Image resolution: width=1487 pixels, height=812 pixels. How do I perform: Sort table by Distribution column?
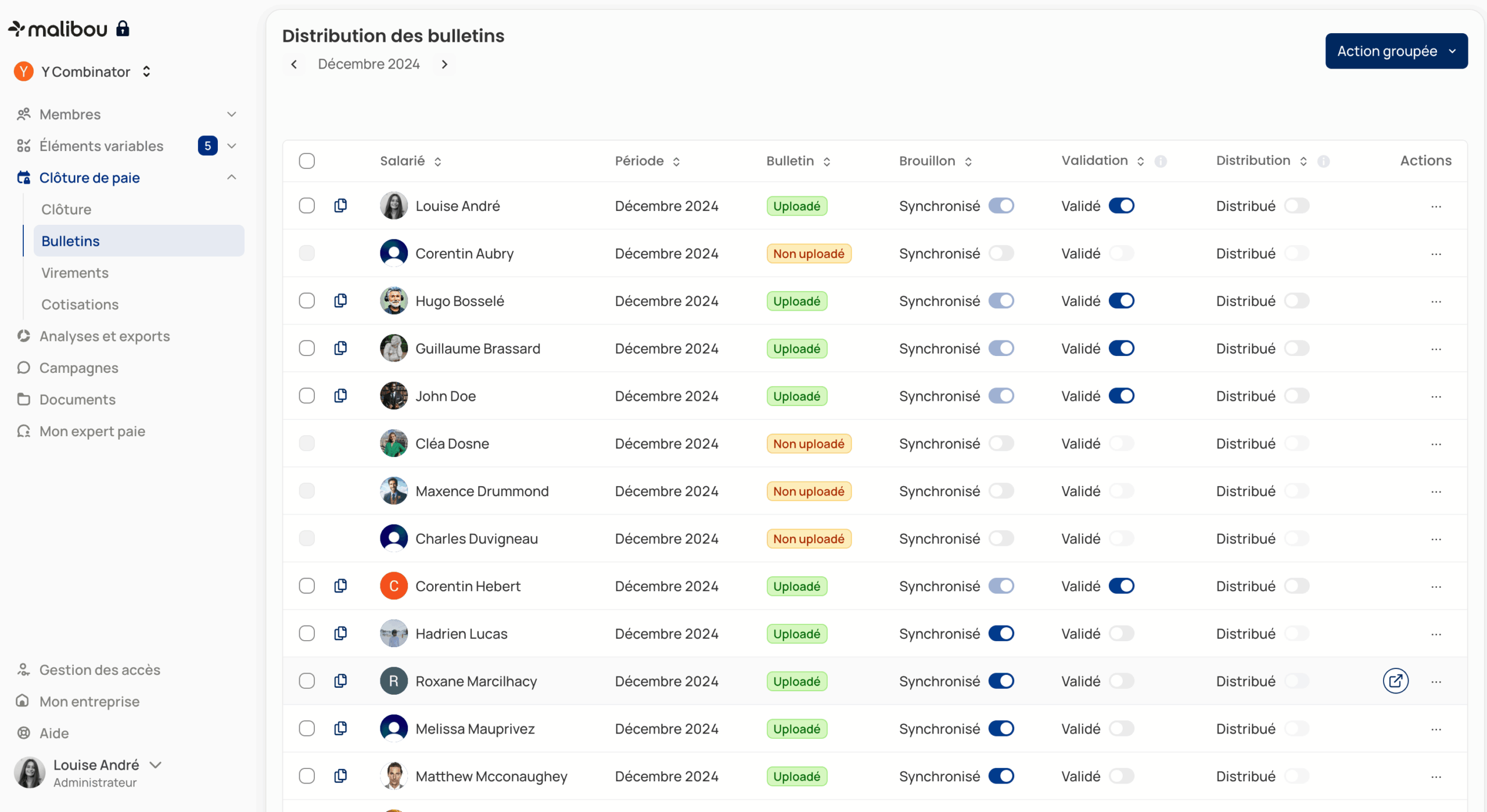[1303, 161]
